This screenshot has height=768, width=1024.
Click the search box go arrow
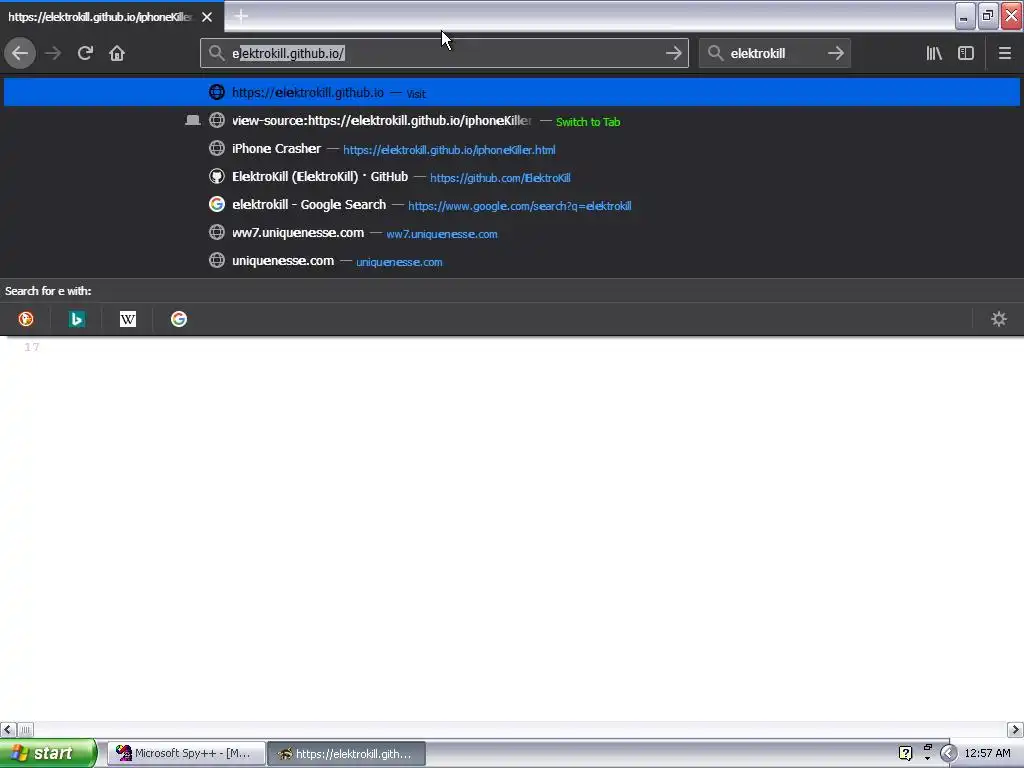tap(835, 53)
